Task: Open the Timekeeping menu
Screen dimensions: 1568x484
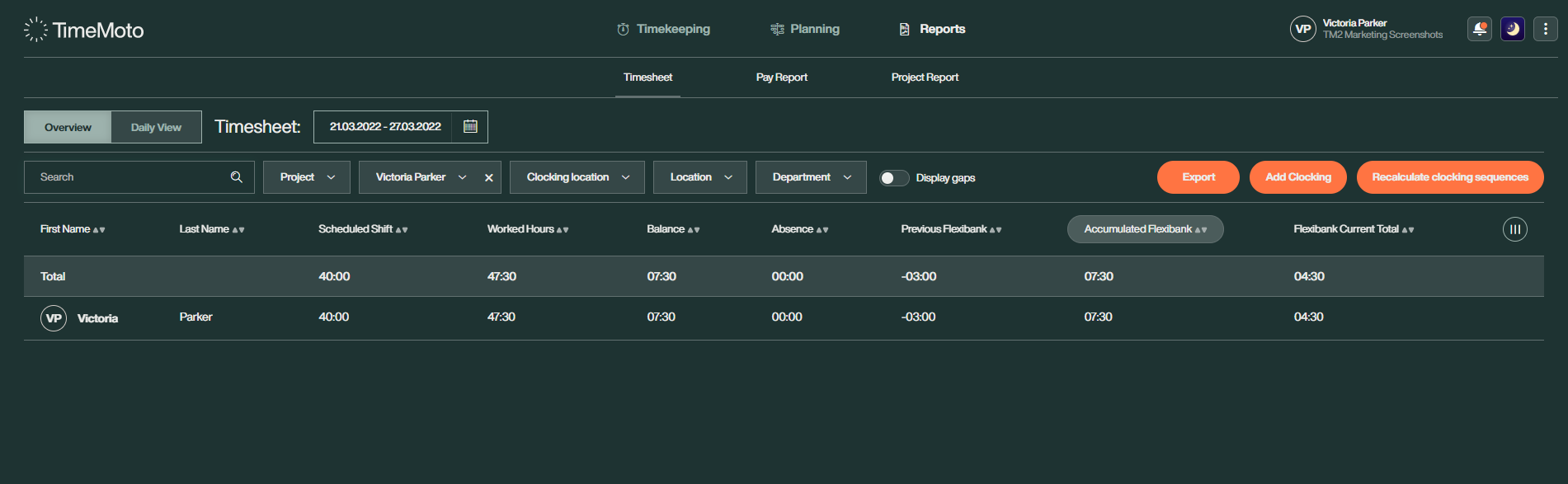Action: [x=663, y=29]
